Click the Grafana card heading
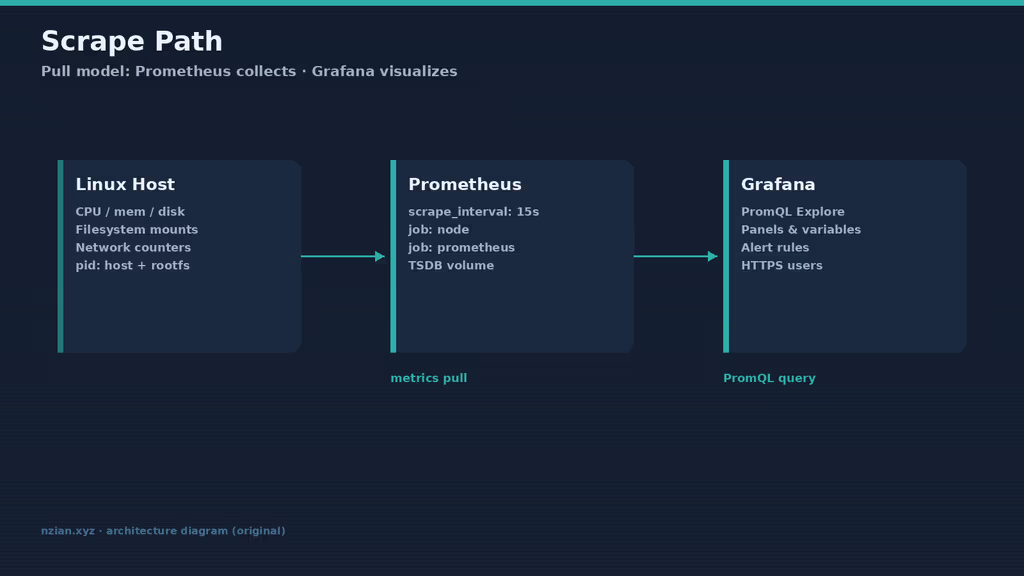This screenshot has width=1024, height=576. [x=778, y=184]
